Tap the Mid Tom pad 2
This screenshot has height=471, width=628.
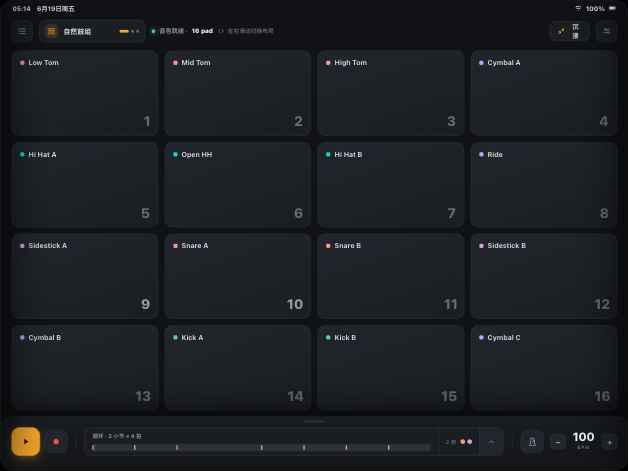(238, 93)
